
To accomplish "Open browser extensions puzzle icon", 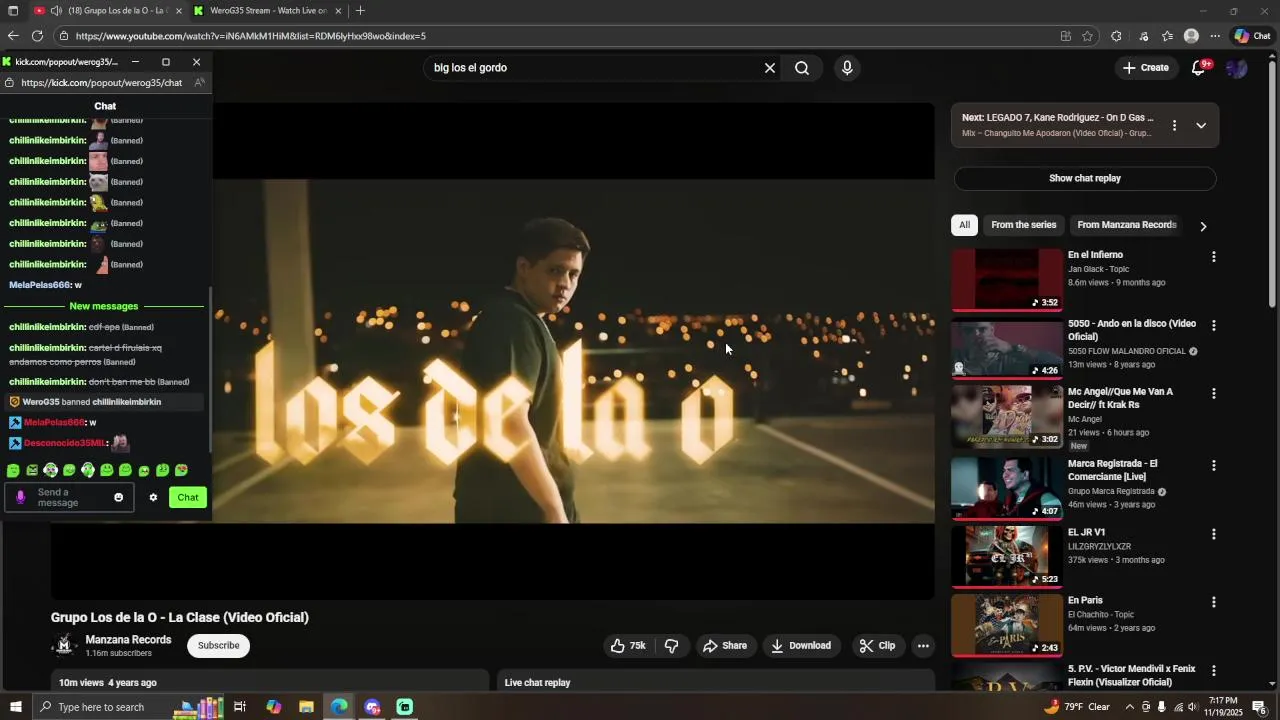I will tap(1116, 36).
